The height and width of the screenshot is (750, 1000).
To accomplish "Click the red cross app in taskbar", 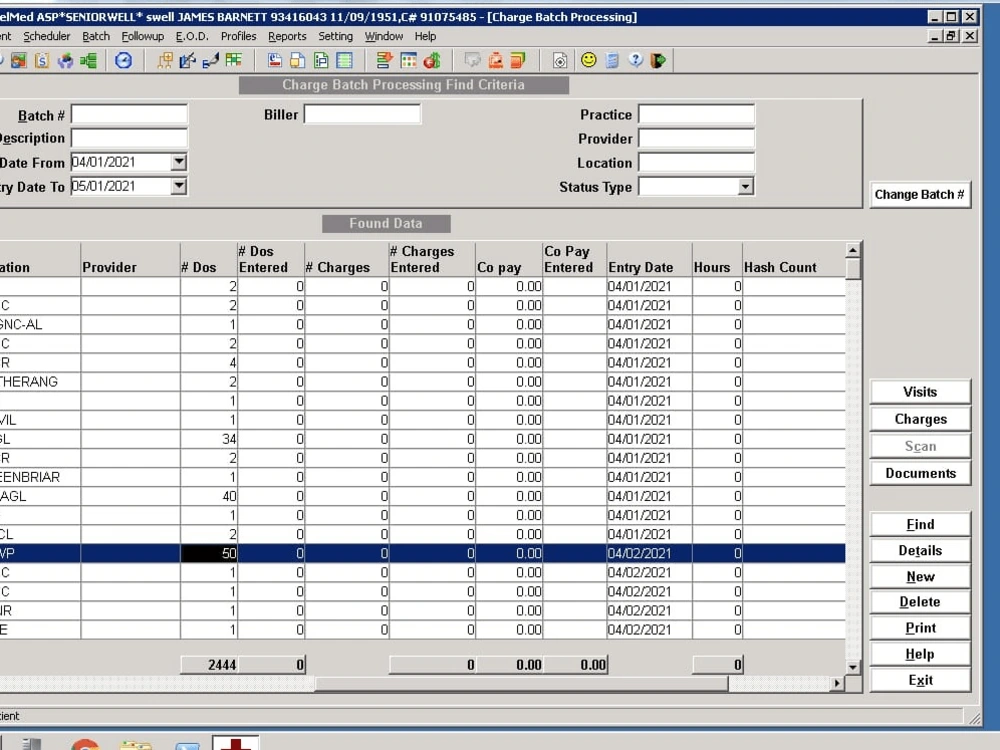I will pyautogui.click(x=236, y=743).
